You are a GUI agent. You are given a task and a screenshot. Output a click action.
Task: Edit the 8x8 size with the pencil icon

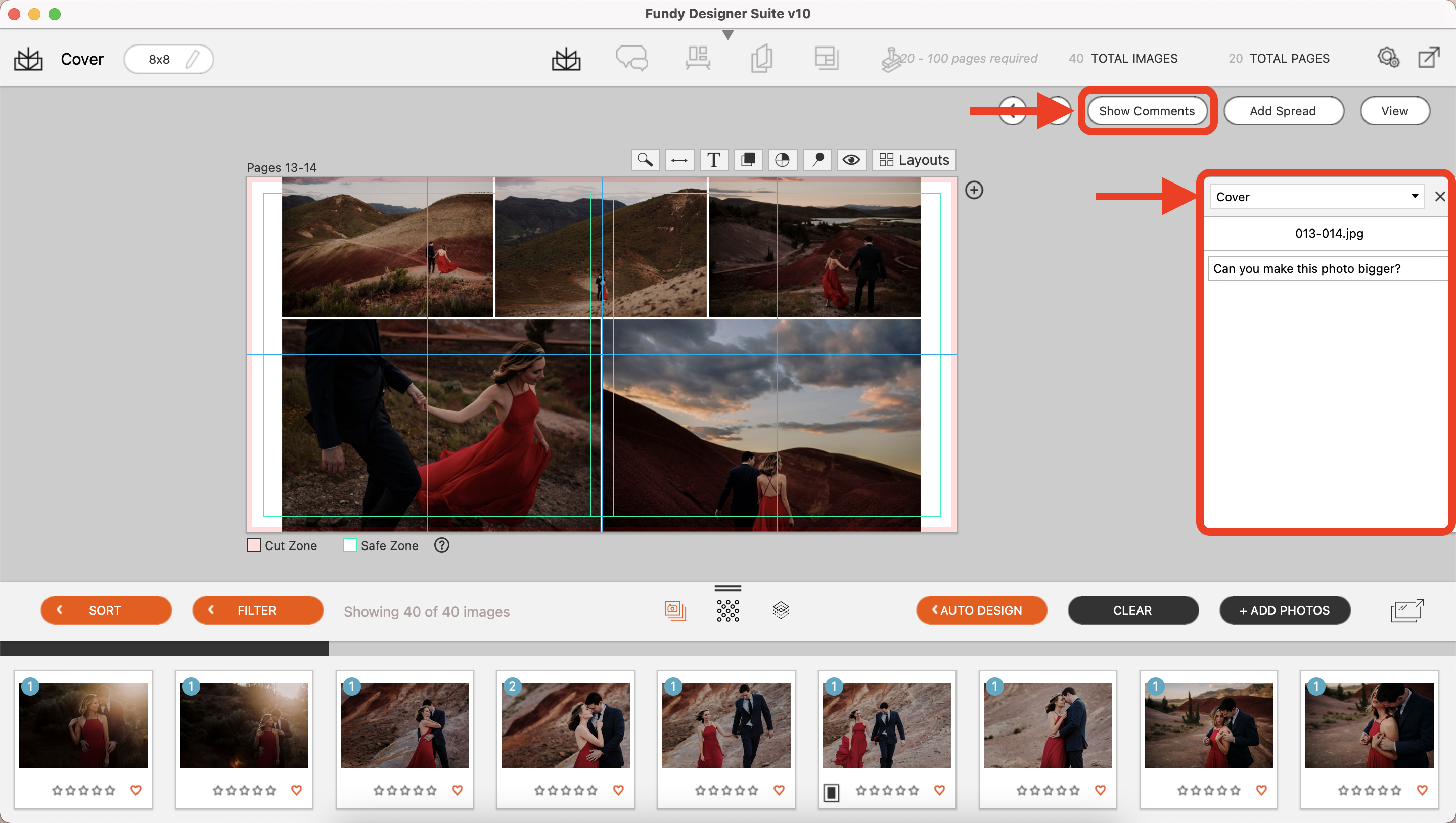coord(193,59)
